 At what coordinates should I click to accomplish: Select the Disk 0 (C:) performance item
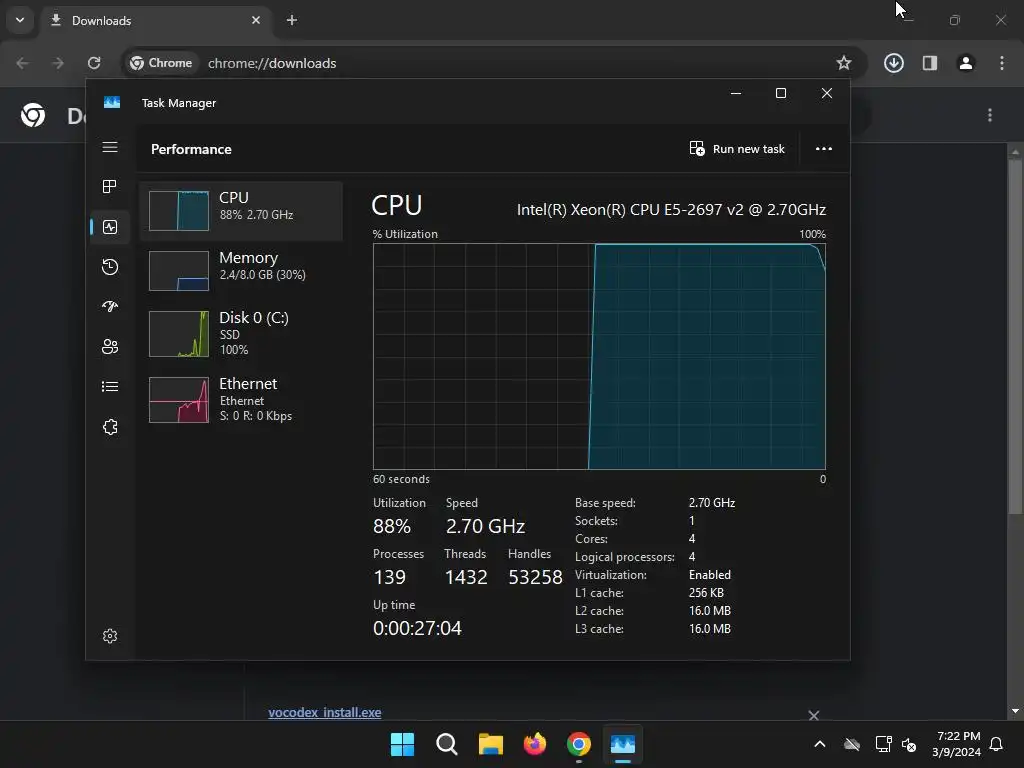(241, 333)
